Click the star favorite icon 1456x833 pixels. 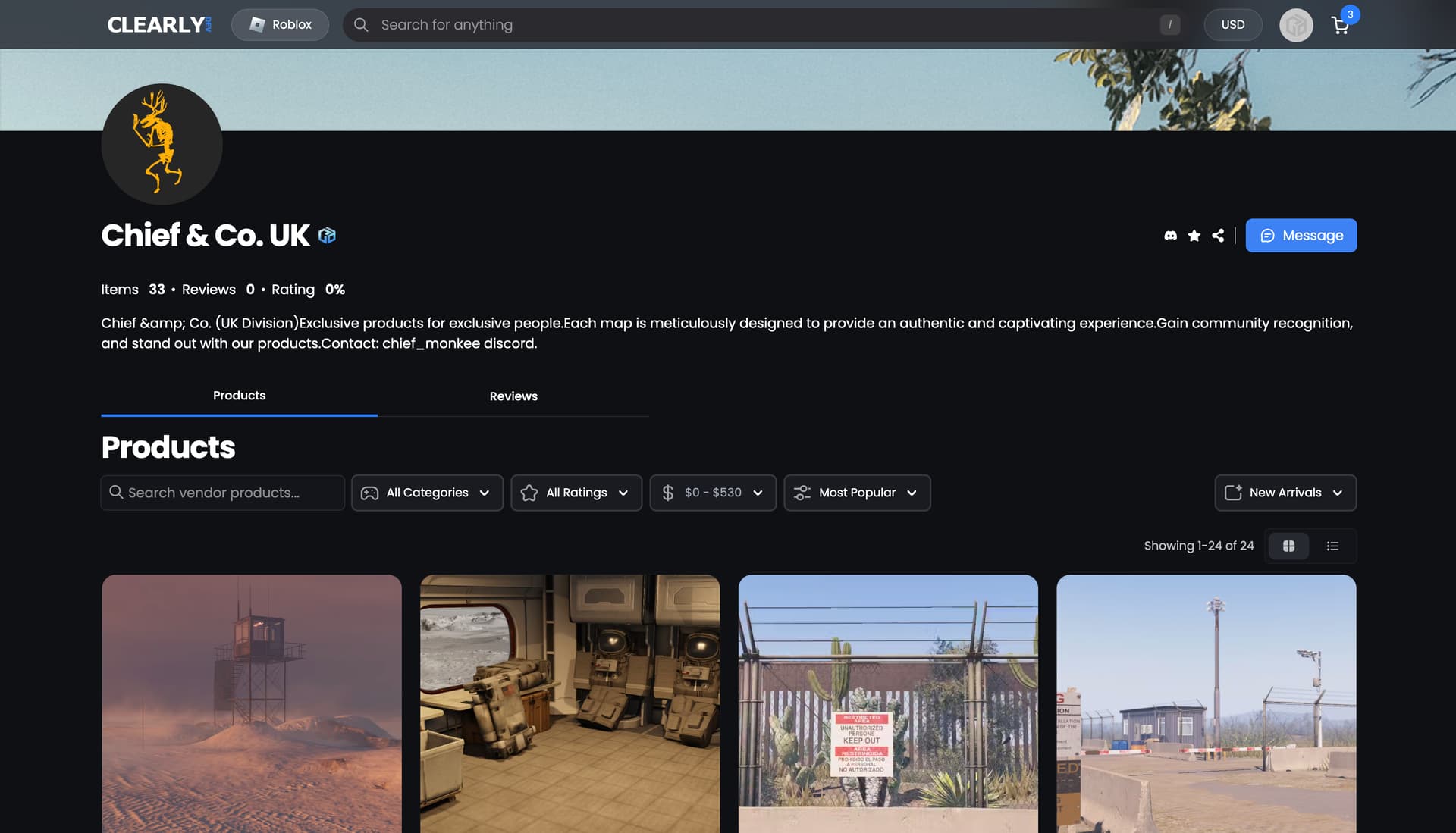point(1194,236)
